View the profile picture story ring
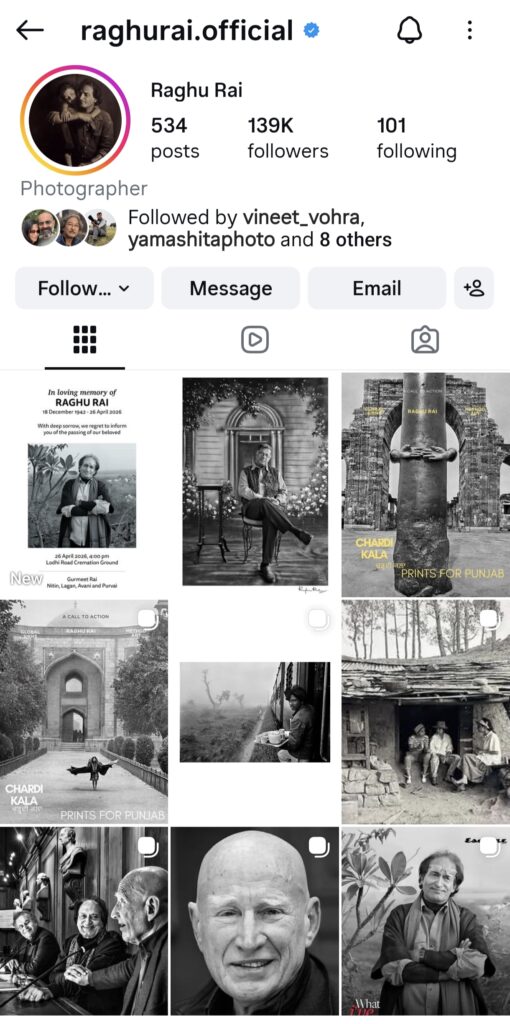 coord(75,120)
